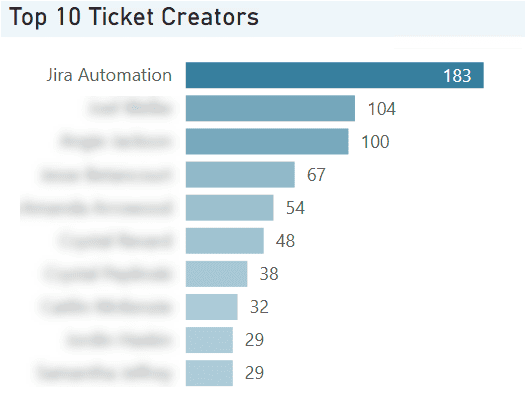The height and width of the screenshot is (394, 525).
Task: Click the blurred name beside the 104 bar
Action: [x=130, y=108]
